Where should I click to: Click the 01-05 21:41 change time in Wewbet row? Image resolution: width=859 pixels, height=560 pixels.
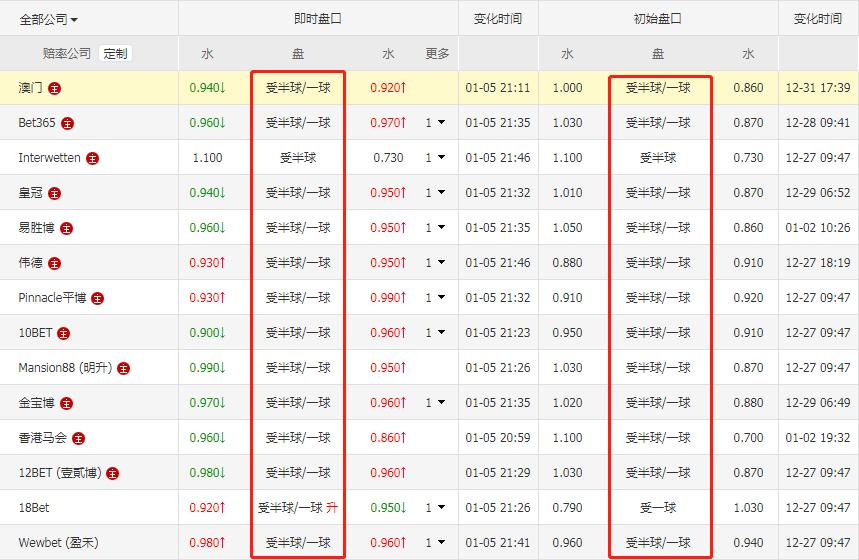[x=498, y=543]
